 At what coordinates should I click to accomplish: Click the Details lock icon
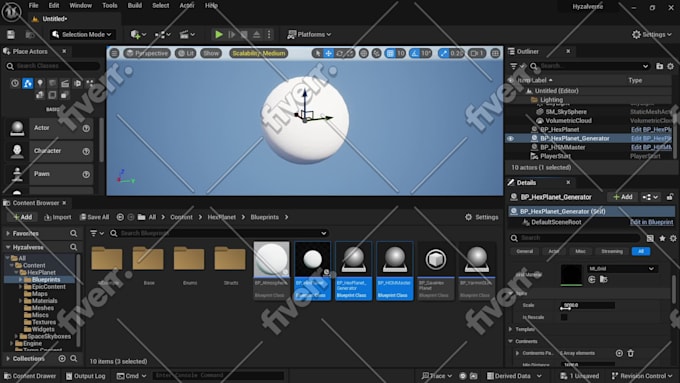pyautogui.click(x=670, y=197)
